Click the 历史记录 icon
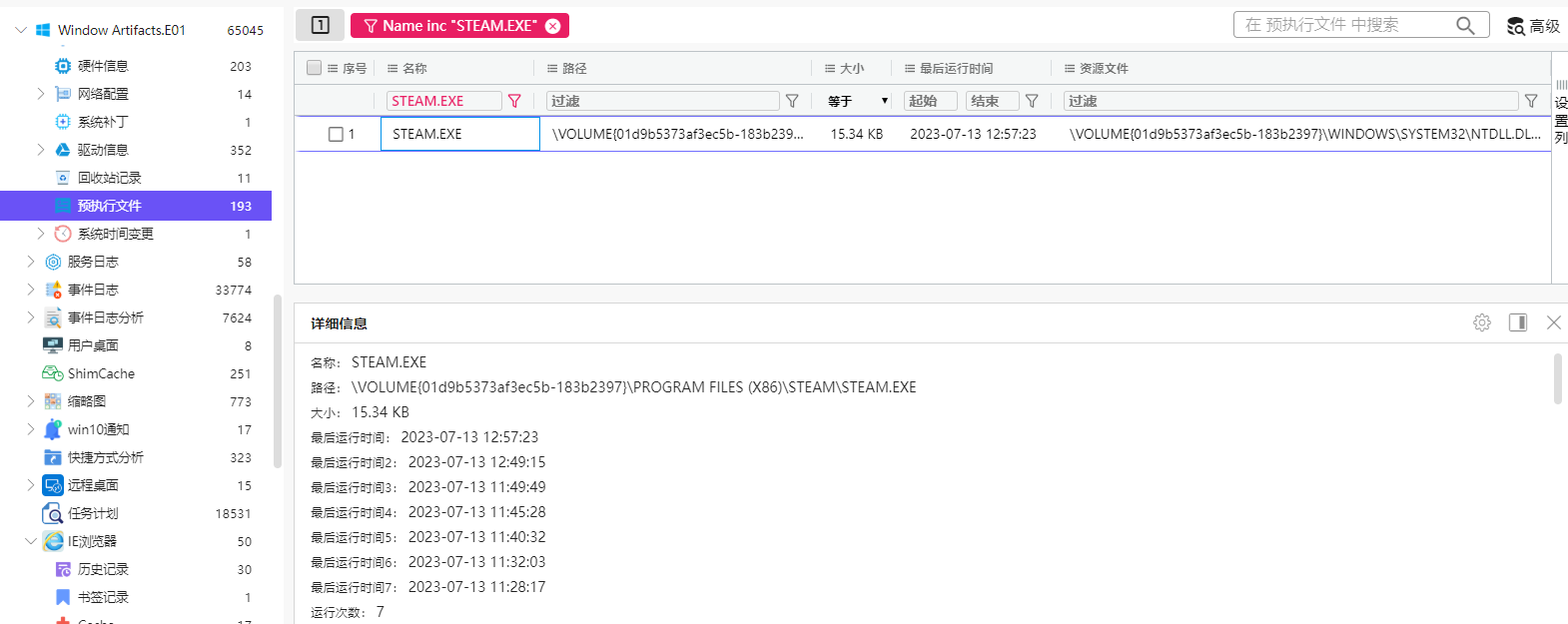1568x624 pixels. coord(63,569)
